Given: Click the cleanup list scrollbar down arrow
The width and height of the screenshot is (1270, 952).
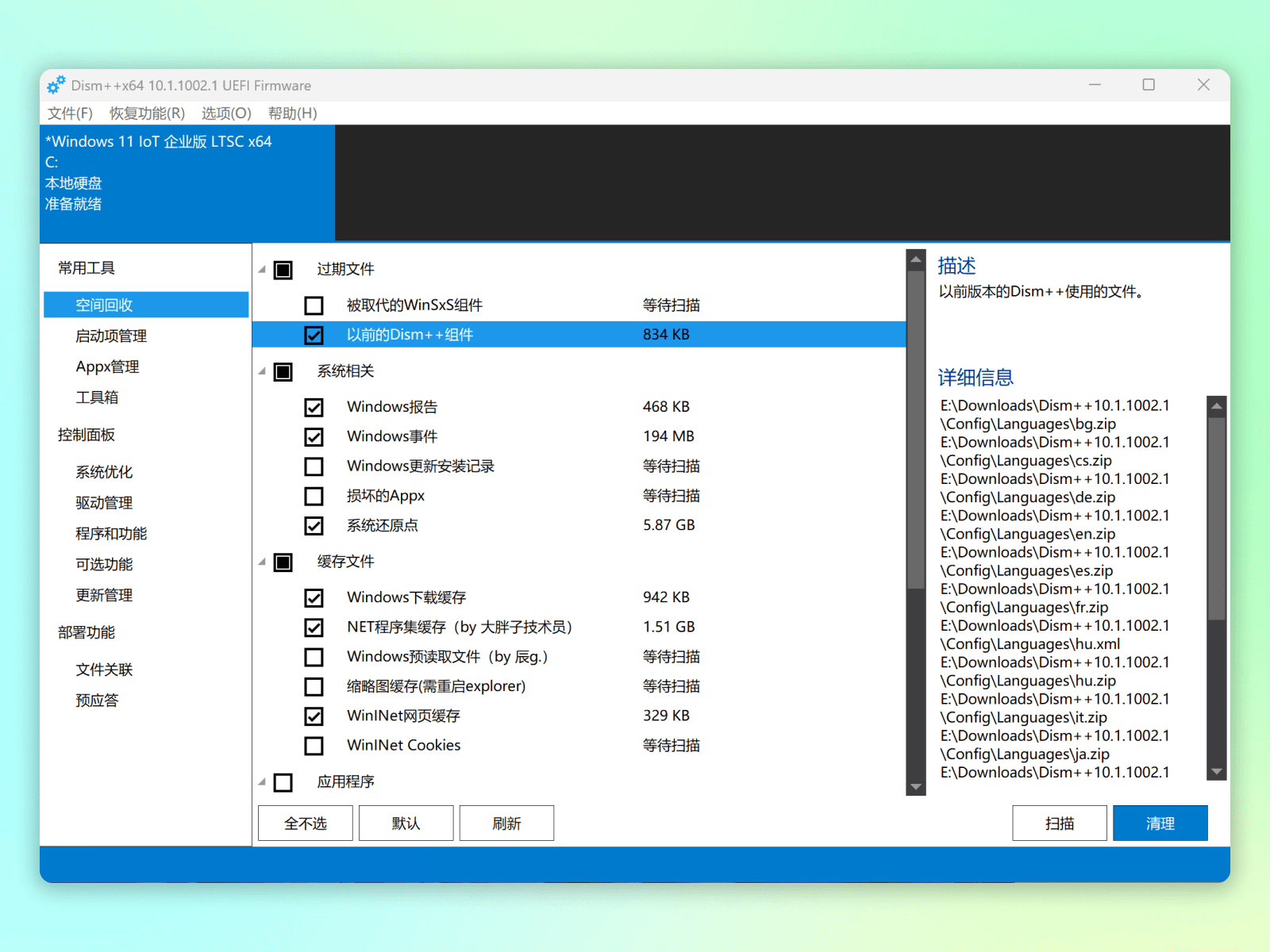Looking at the screenshot, I should [916, 786].
